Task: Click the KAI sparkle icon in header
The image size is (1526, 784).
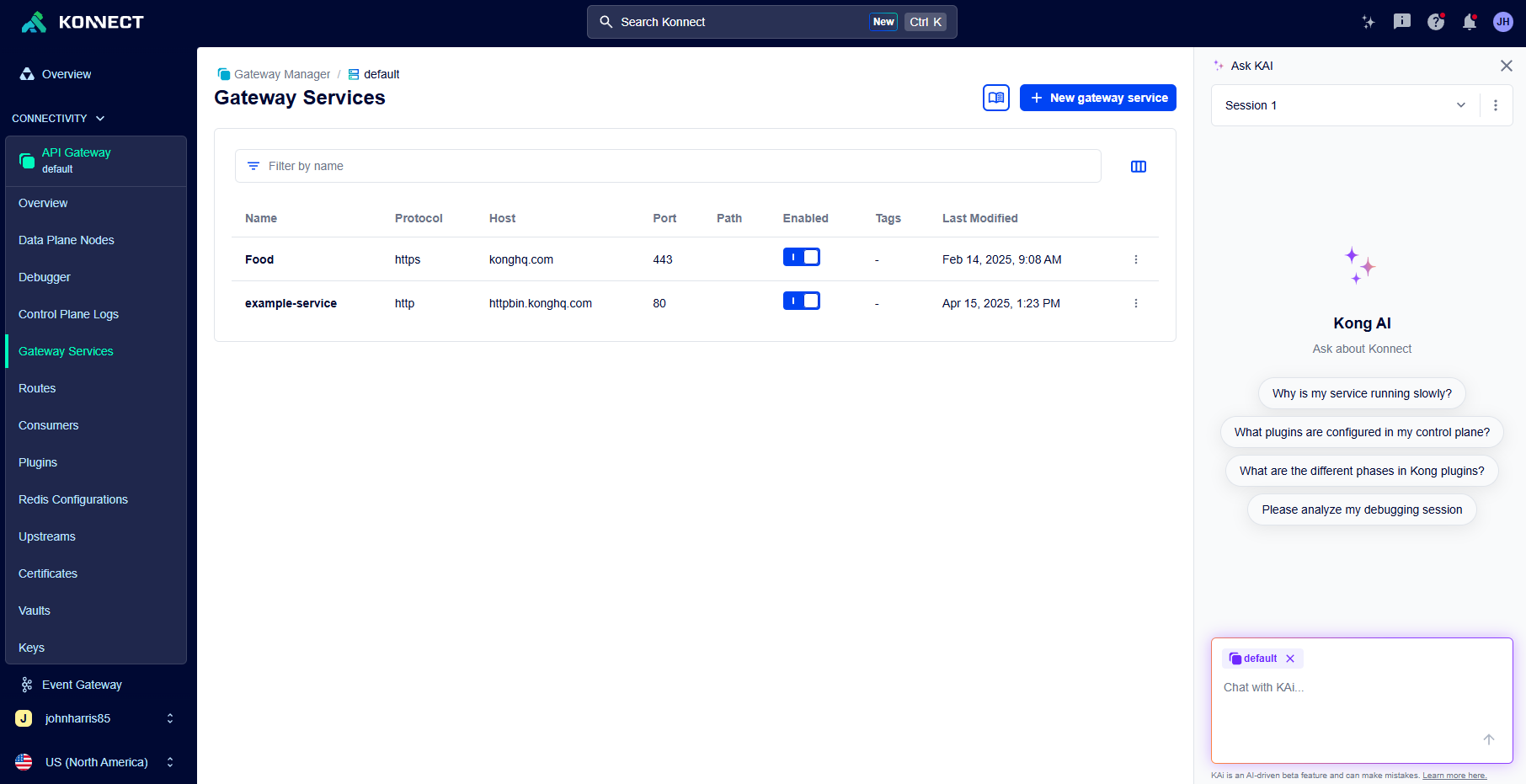Action: 1368,22
